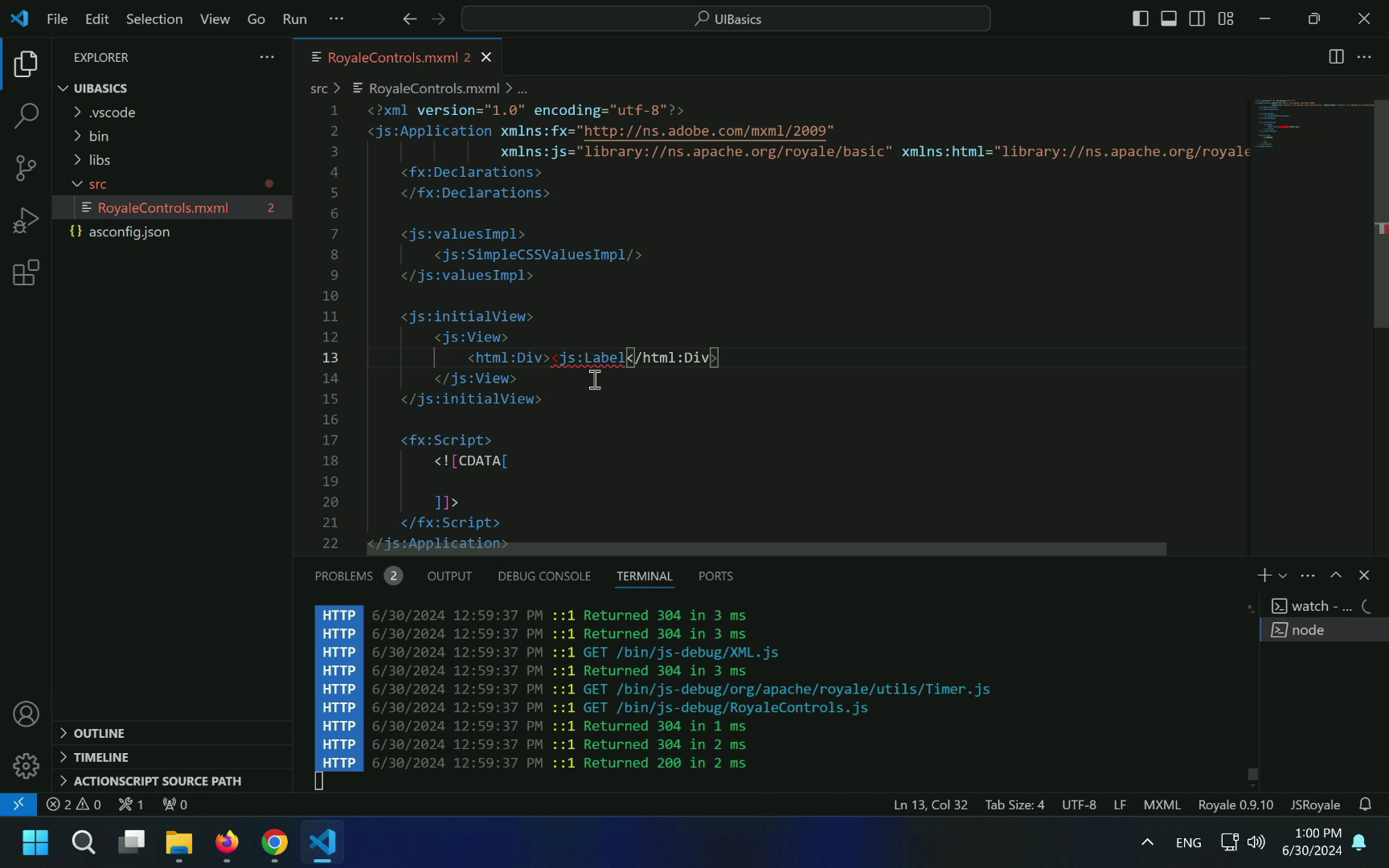Collapse the UIBASICS root folder
Image resolution: width=1389 pixels, height=868 pixels.
click(172, 88)
